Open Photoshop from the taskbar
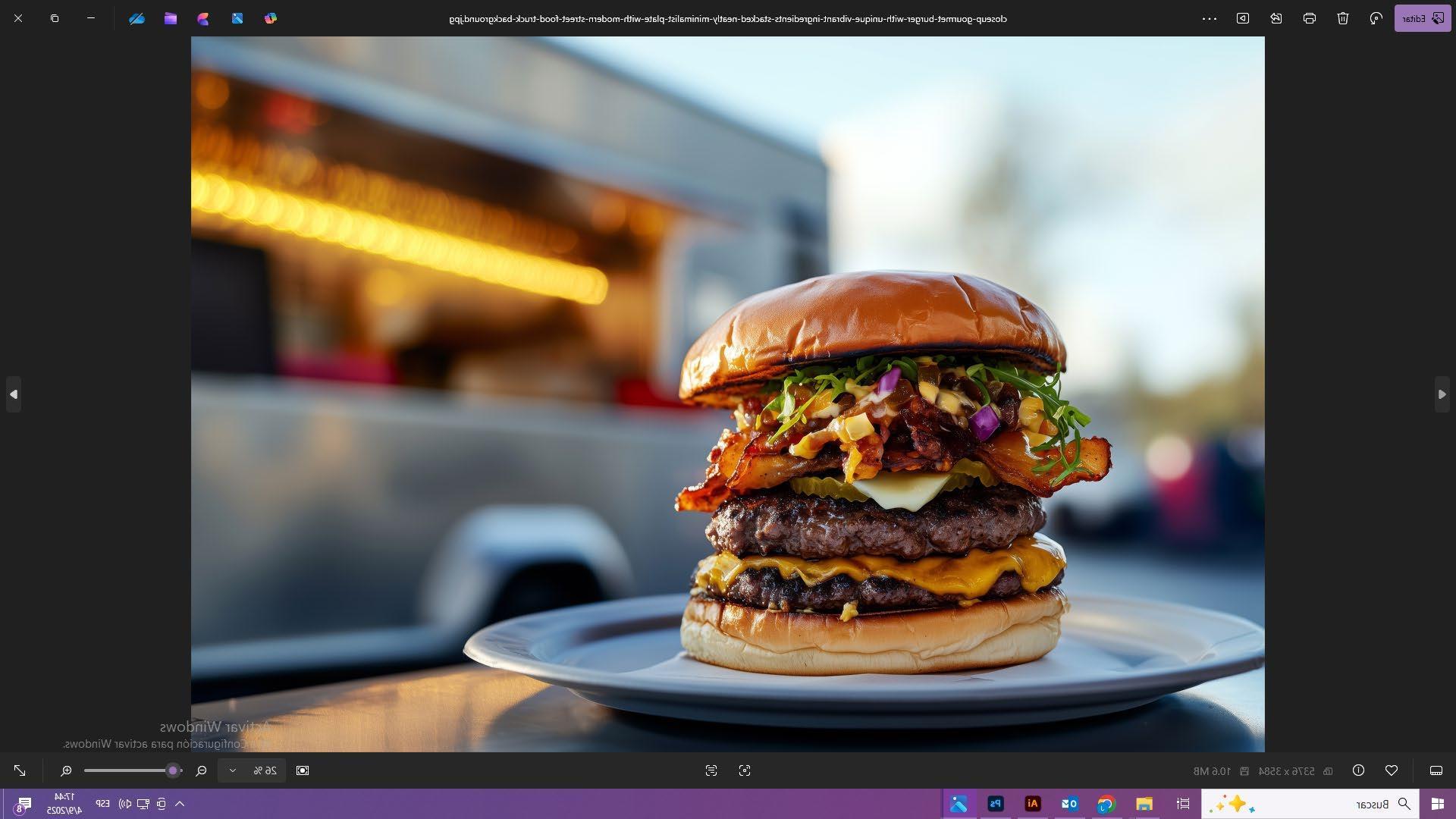The image size is (1456, 819). [996, 804]
